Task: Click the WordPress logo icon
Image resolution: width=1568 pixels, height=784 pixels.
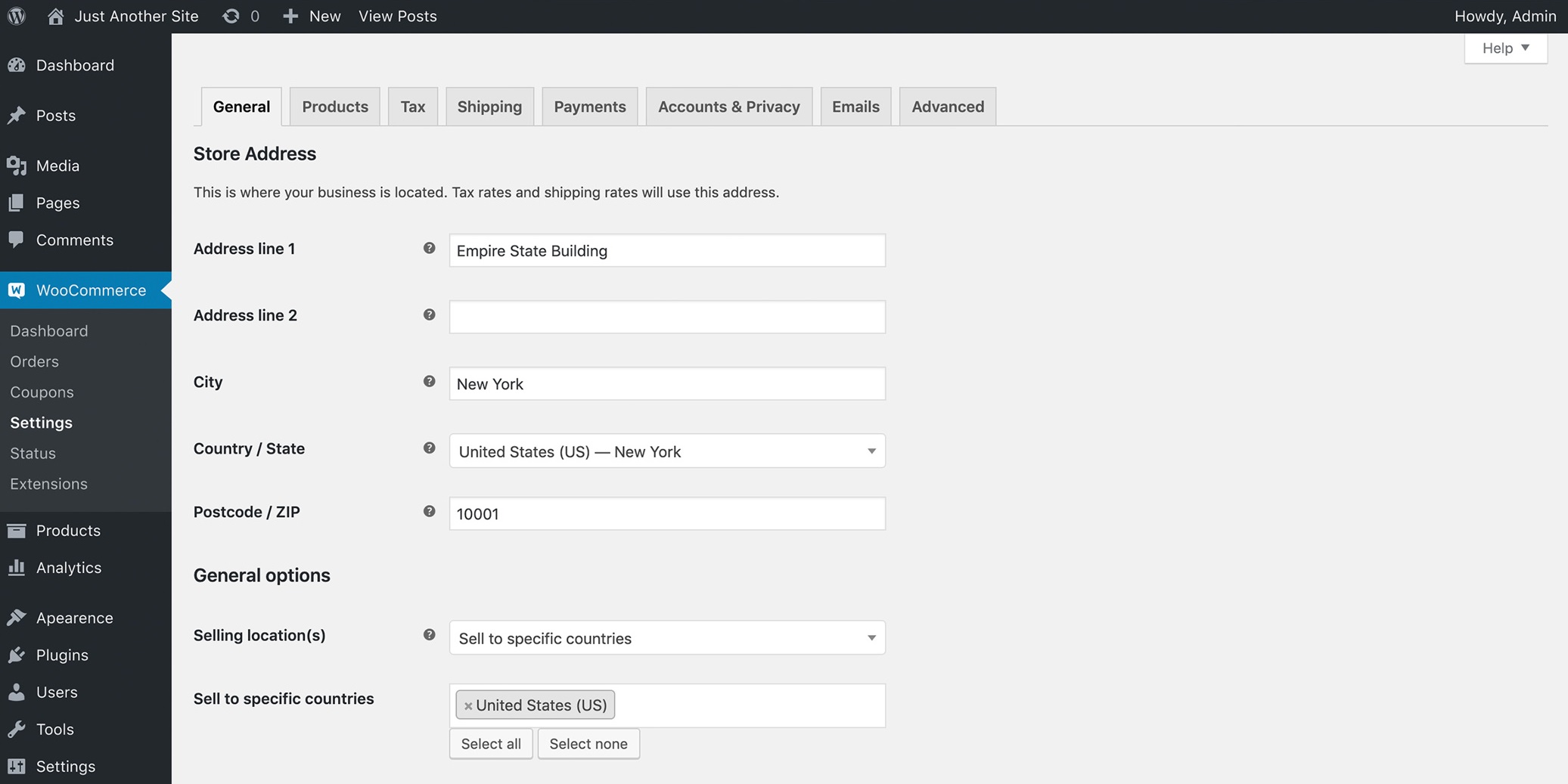Action: pyautogui.click(x=17, y=16)
